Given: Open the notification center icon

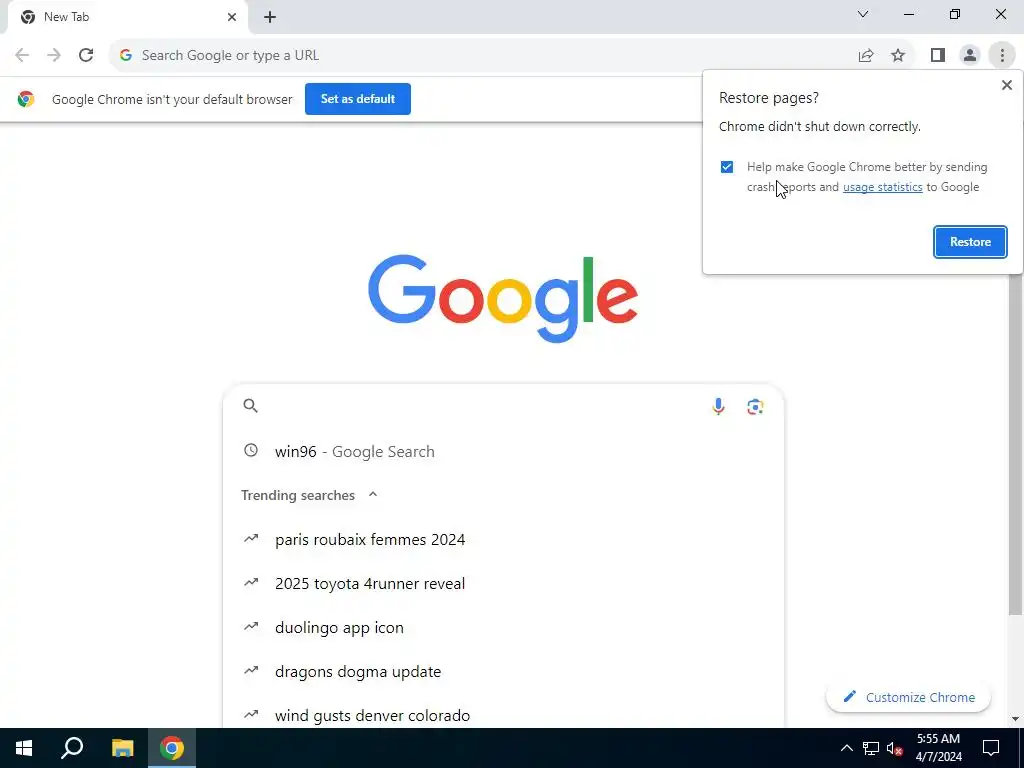Looking at the screenshot, I should pyautogui.click(x=991, y=748).
